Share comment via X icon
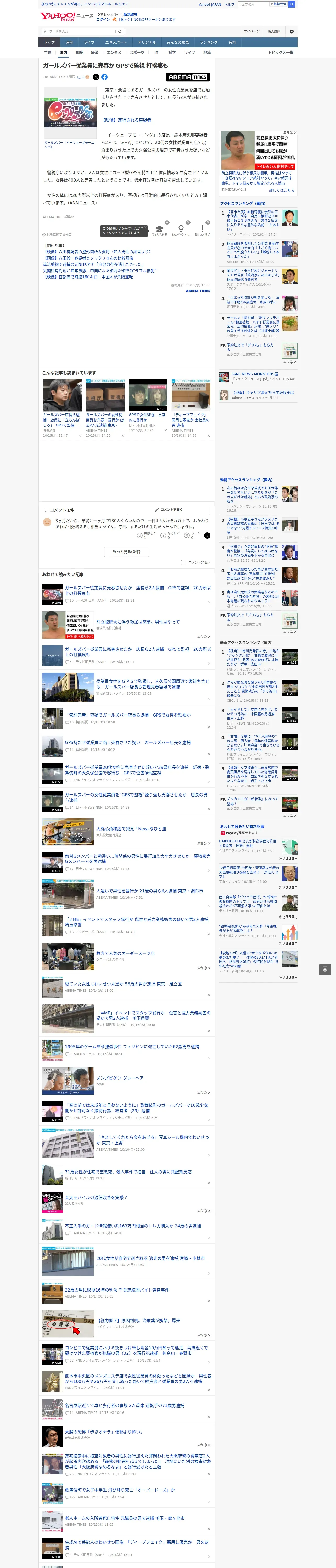The width and height of the screenshot is (336, 1568). click(x=207, y=536)
